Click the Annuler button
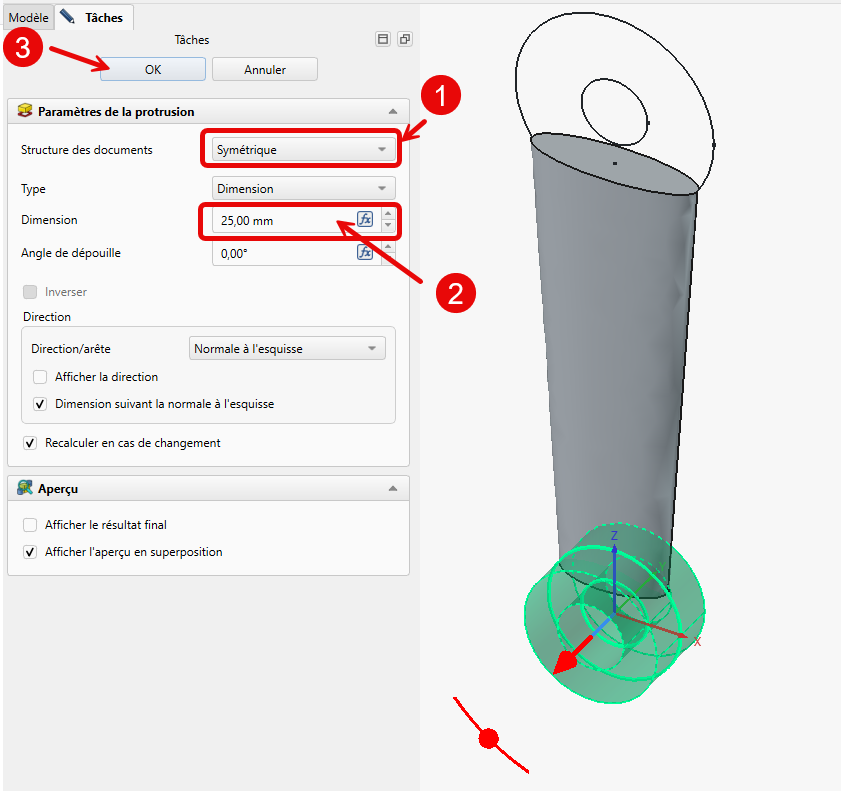 coord(264,70)
